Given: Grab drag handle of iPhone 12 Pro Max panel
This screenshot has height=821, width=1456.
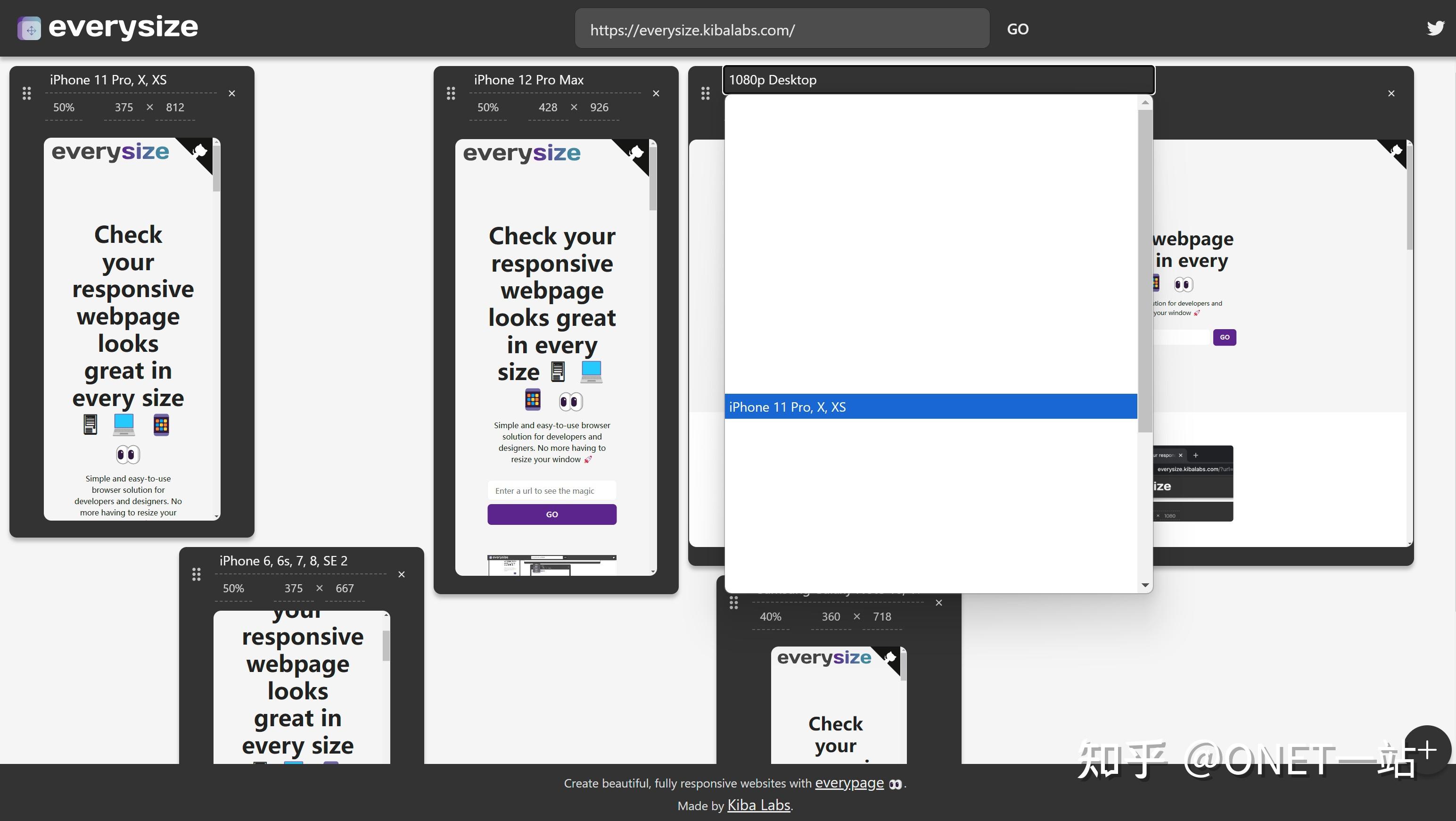Looking at the screenshot, I should pos(451,93).
